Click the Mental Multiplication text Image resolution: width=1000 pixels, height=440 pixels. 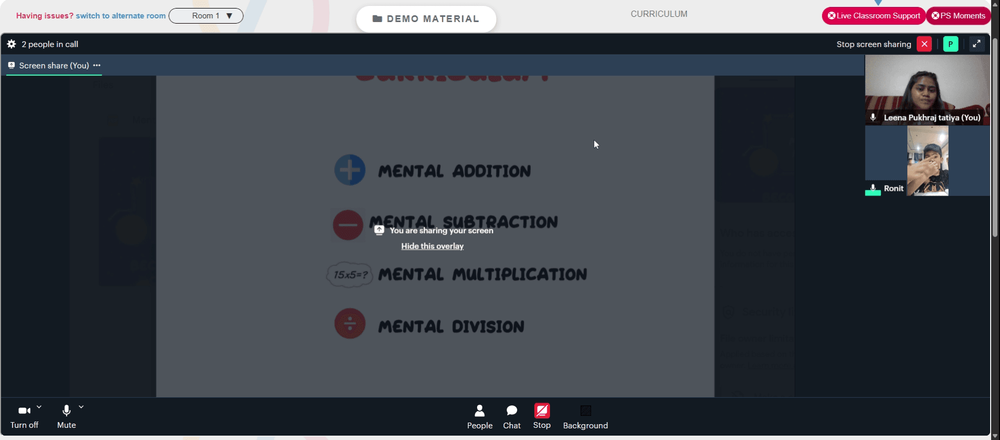pos(483,275)
